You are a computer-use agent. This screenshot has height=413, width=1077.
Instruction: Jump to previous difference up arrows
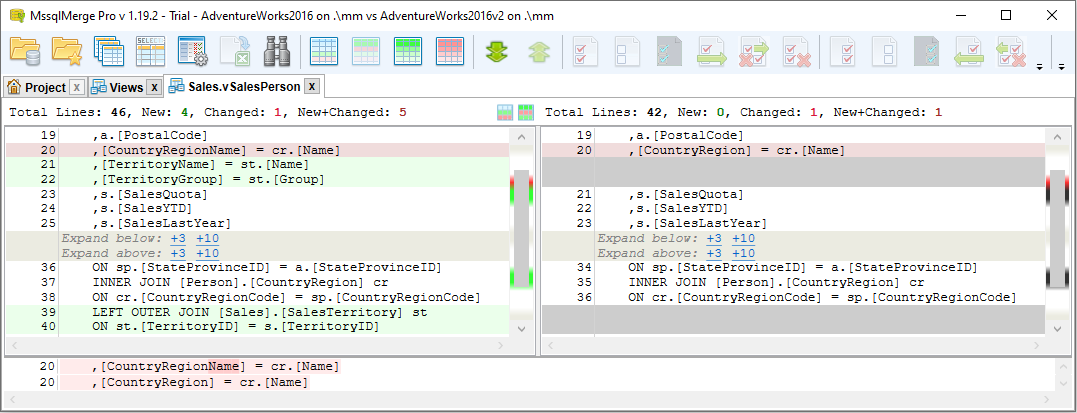[539, 52]
